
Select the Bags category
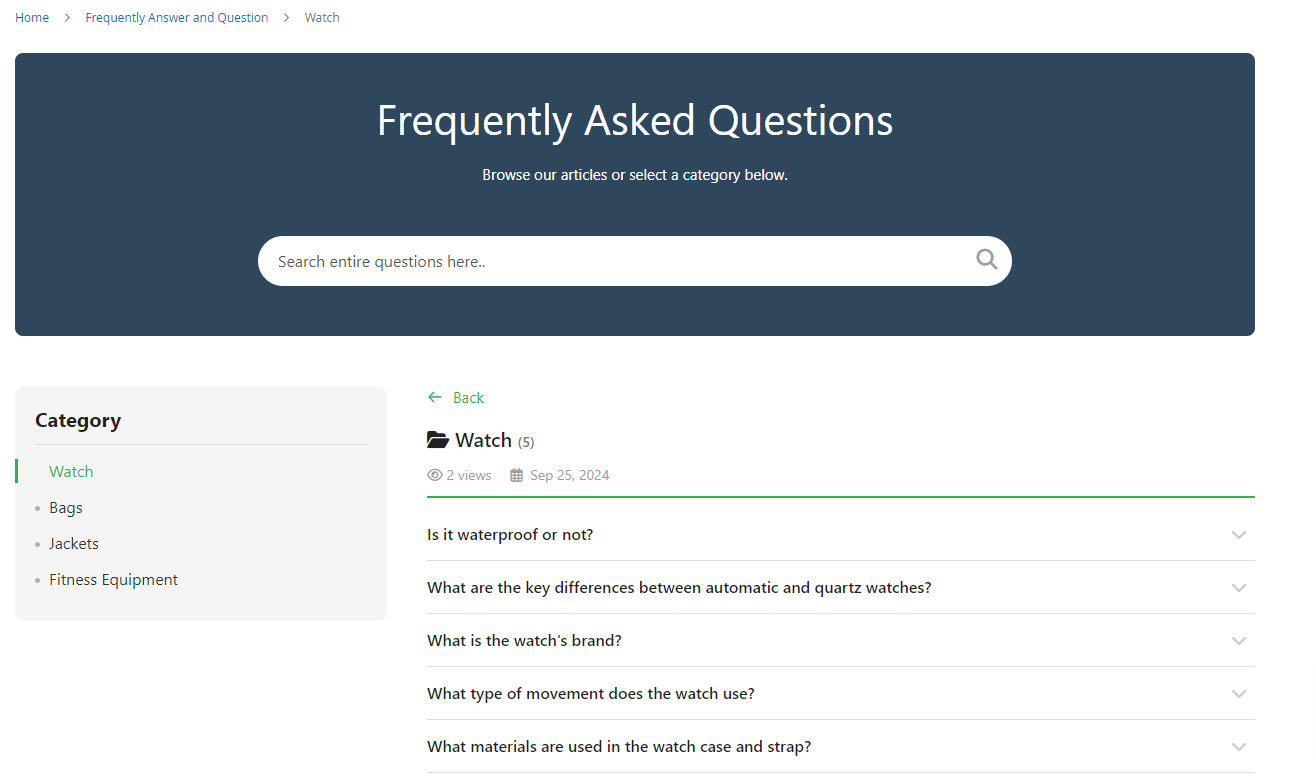66,507
